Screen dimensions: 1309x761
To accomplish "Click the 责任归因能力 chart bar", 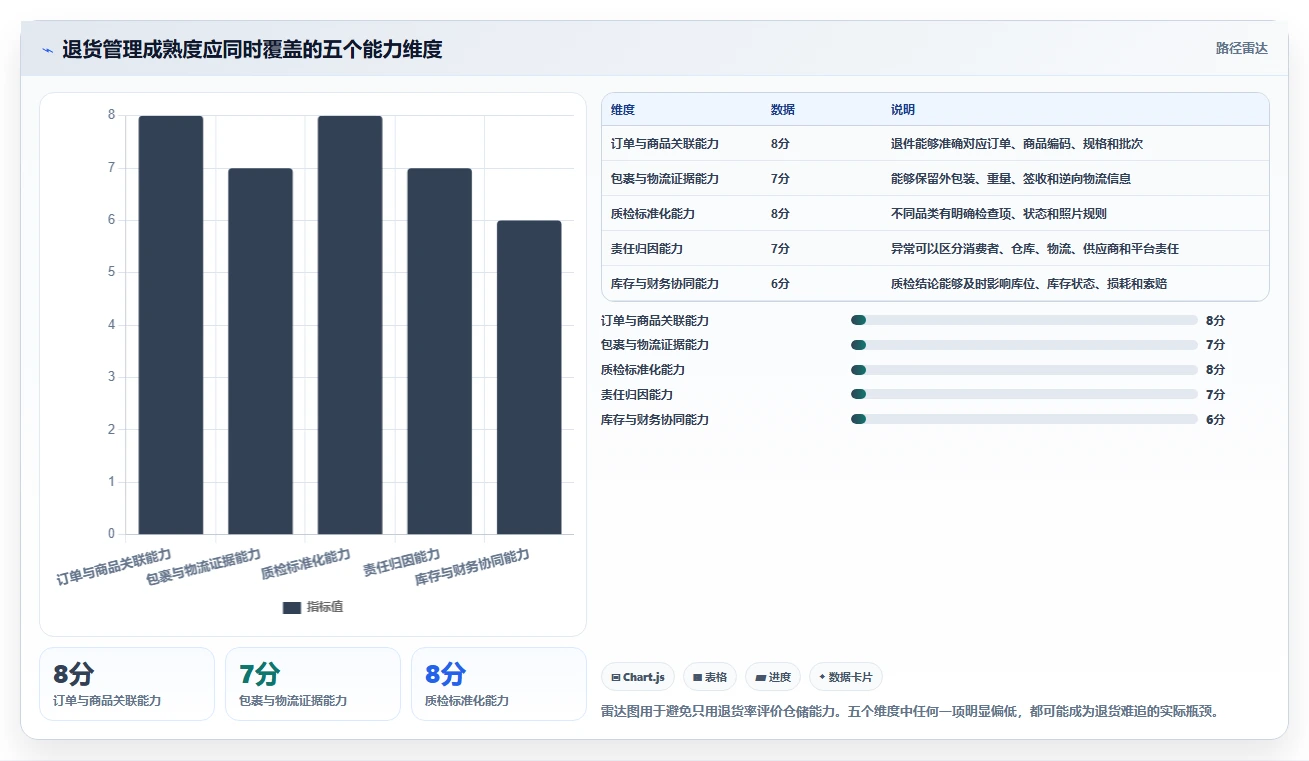I will (x=439, y=351).
